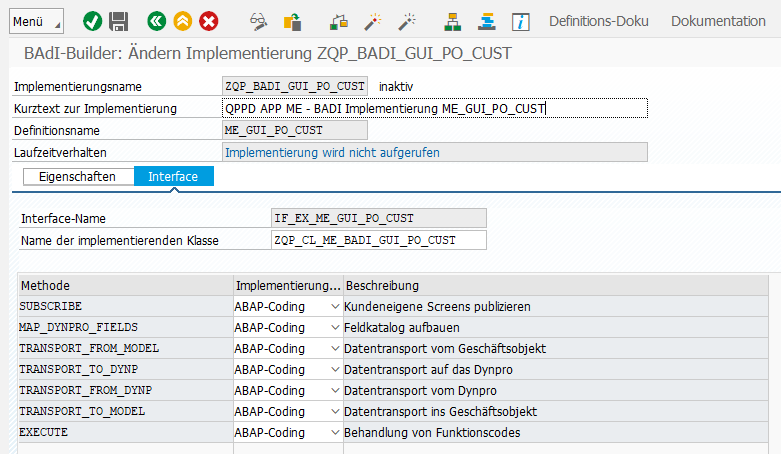781x454 pixels.
Task: Open the Menü dropdown
Action: pyautogui.click(x=35, y=21)
